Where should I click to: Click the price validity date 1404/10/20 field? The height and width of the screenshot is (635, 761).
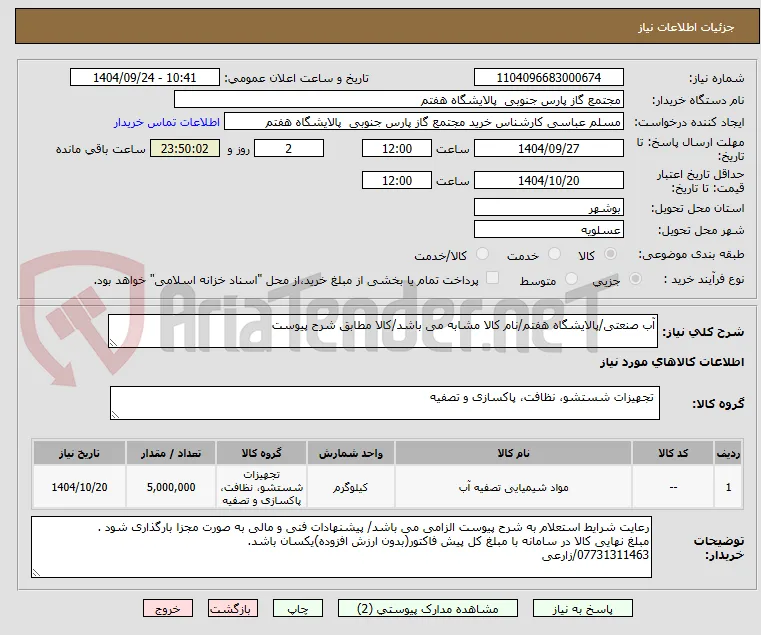pyautogui.click(x=548, y=180)
